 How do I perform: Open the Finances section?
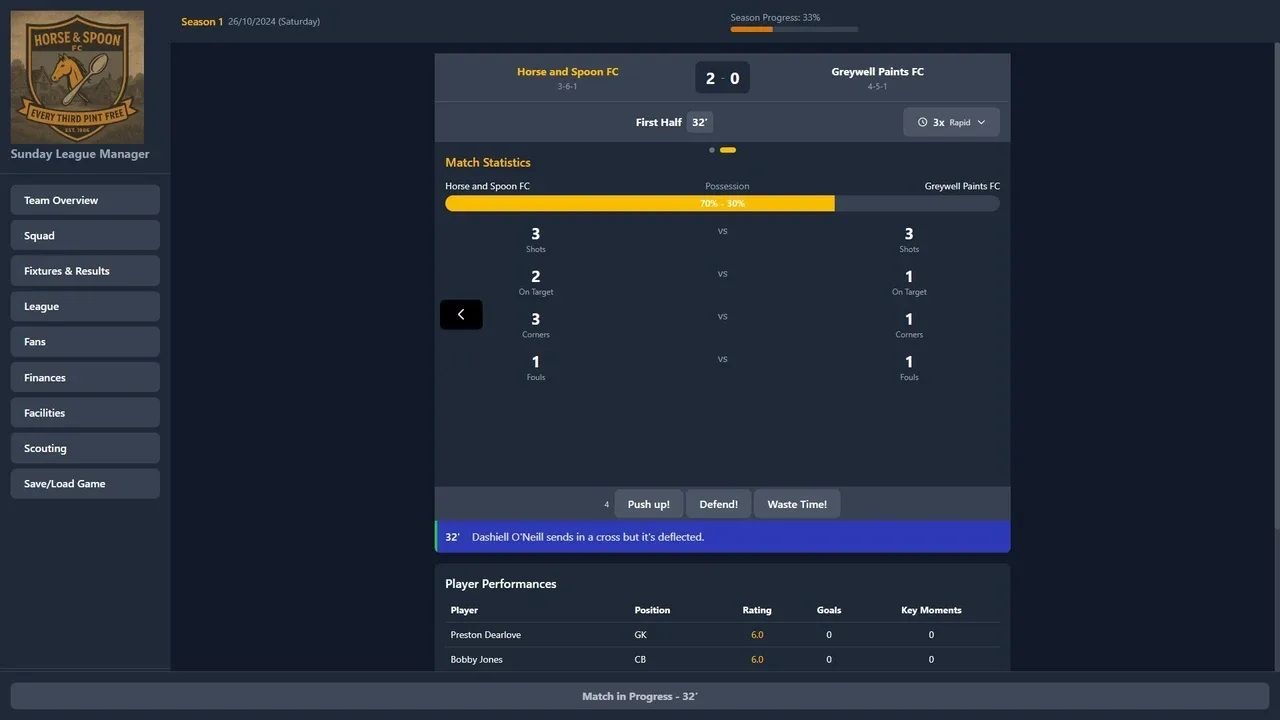coord(85,377)
